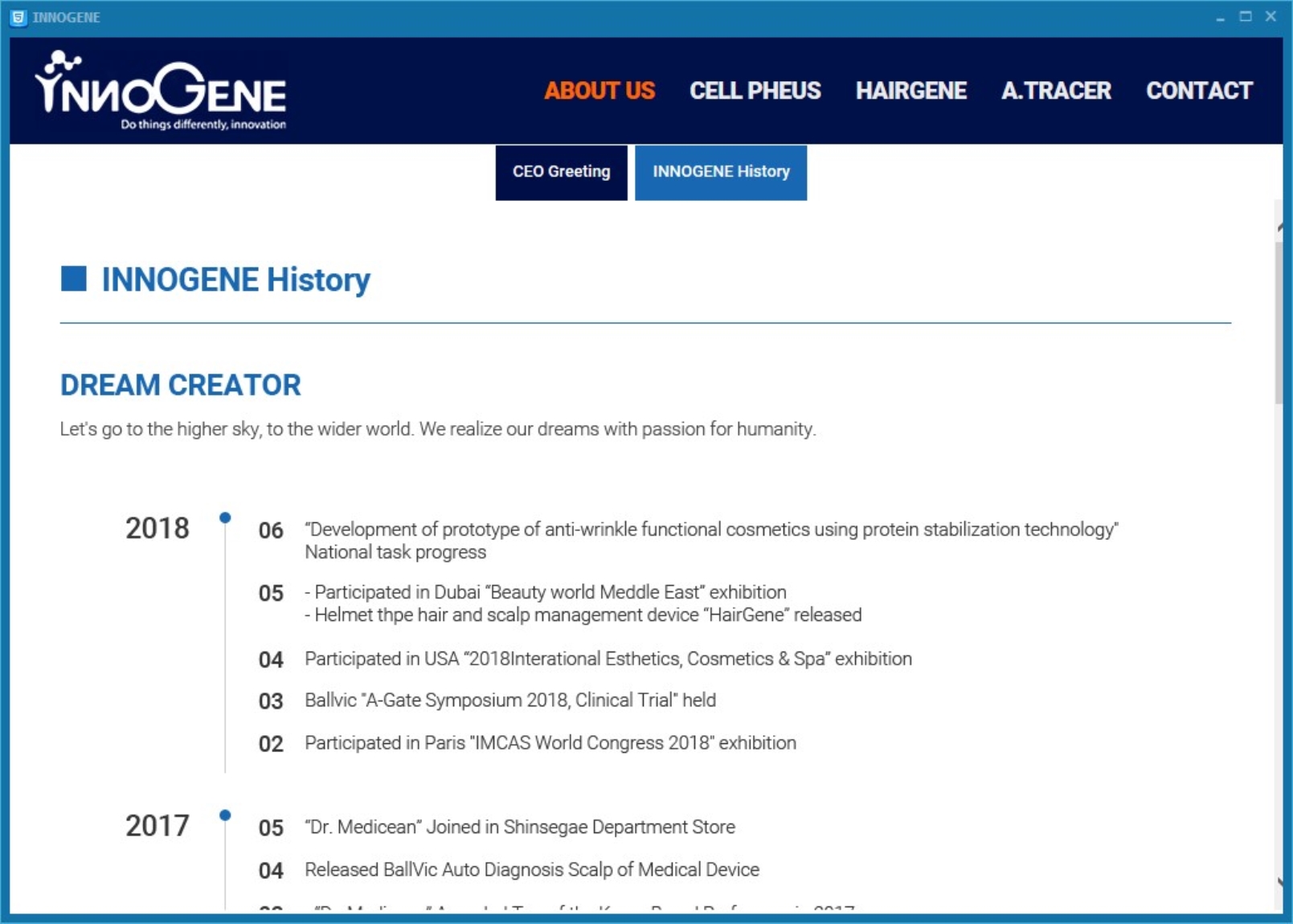Click the USA Esthetics, Cosmetics & Spa entry

(x=608, y=659)
